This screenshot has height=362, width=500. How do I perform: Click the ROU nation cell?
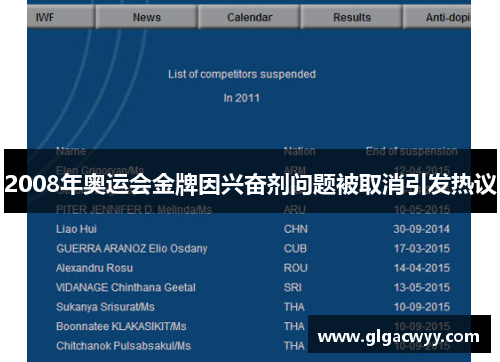pos(296,268)
